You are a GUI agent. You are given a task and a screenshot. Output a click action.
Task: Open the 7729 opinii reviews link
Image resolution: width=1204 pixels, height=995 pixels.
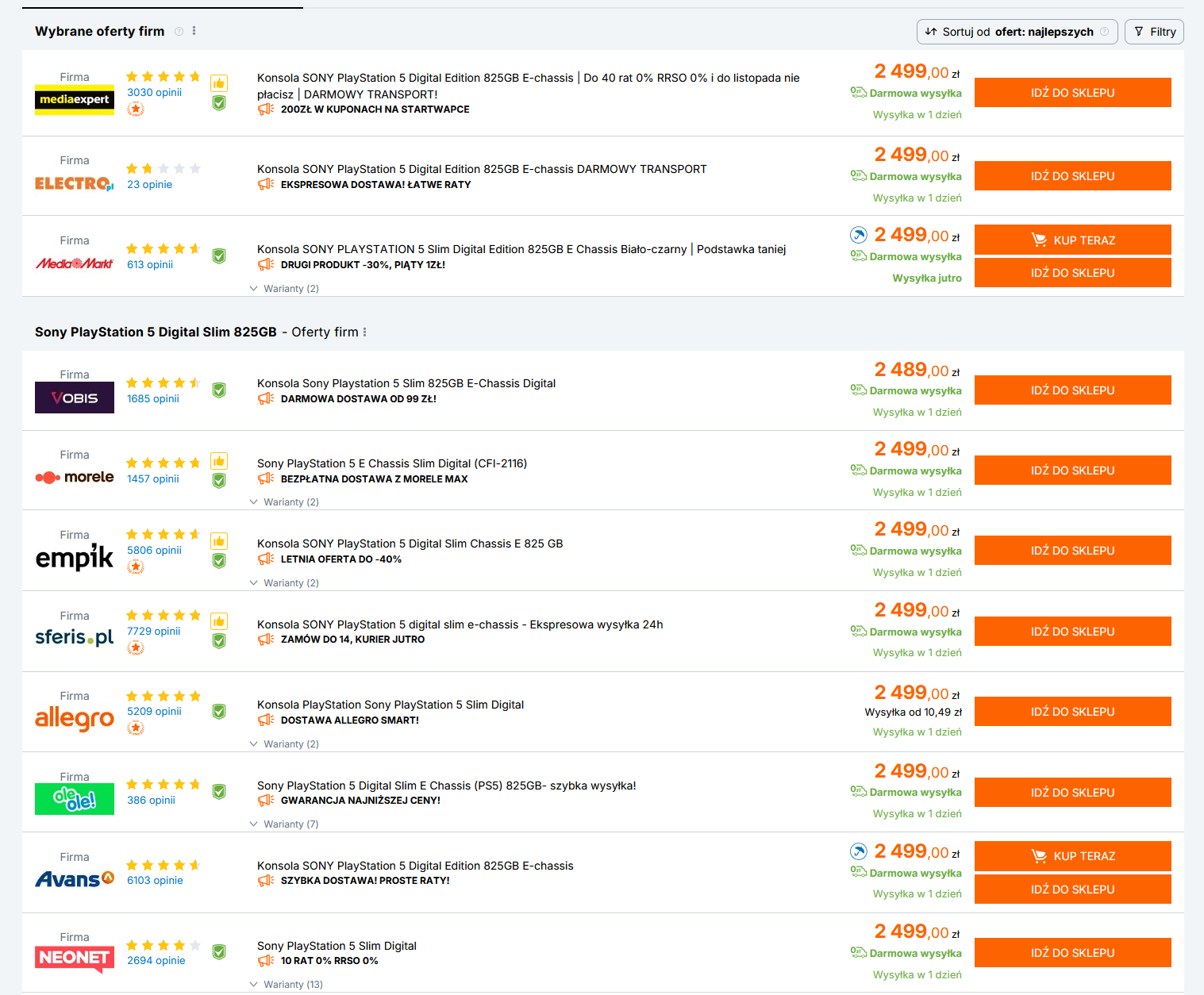click(154, 631)
